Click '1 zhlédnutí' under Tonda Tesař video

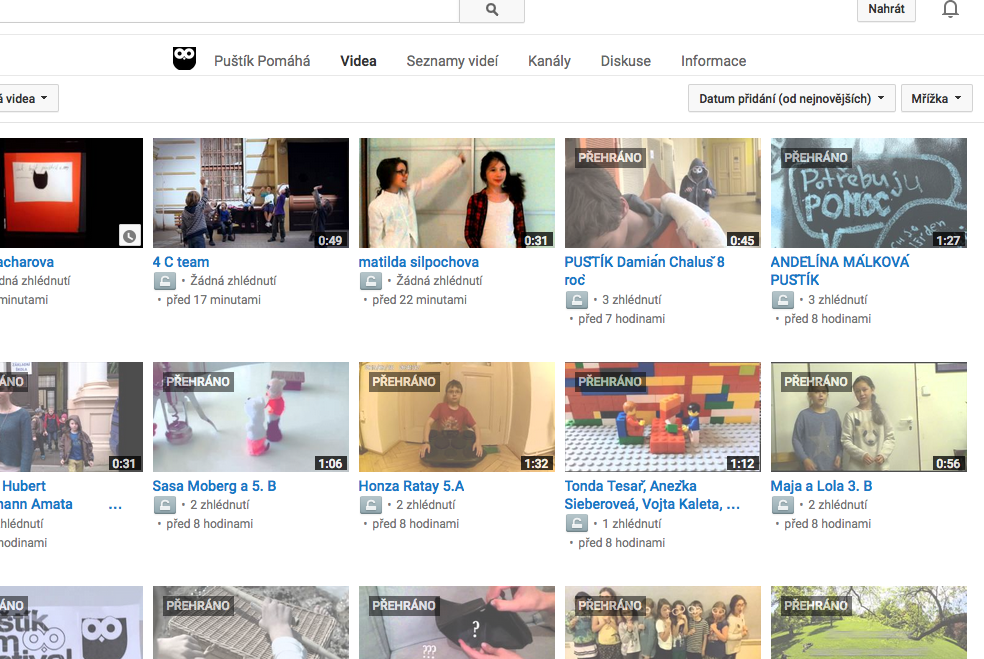(x=631, y=523)
